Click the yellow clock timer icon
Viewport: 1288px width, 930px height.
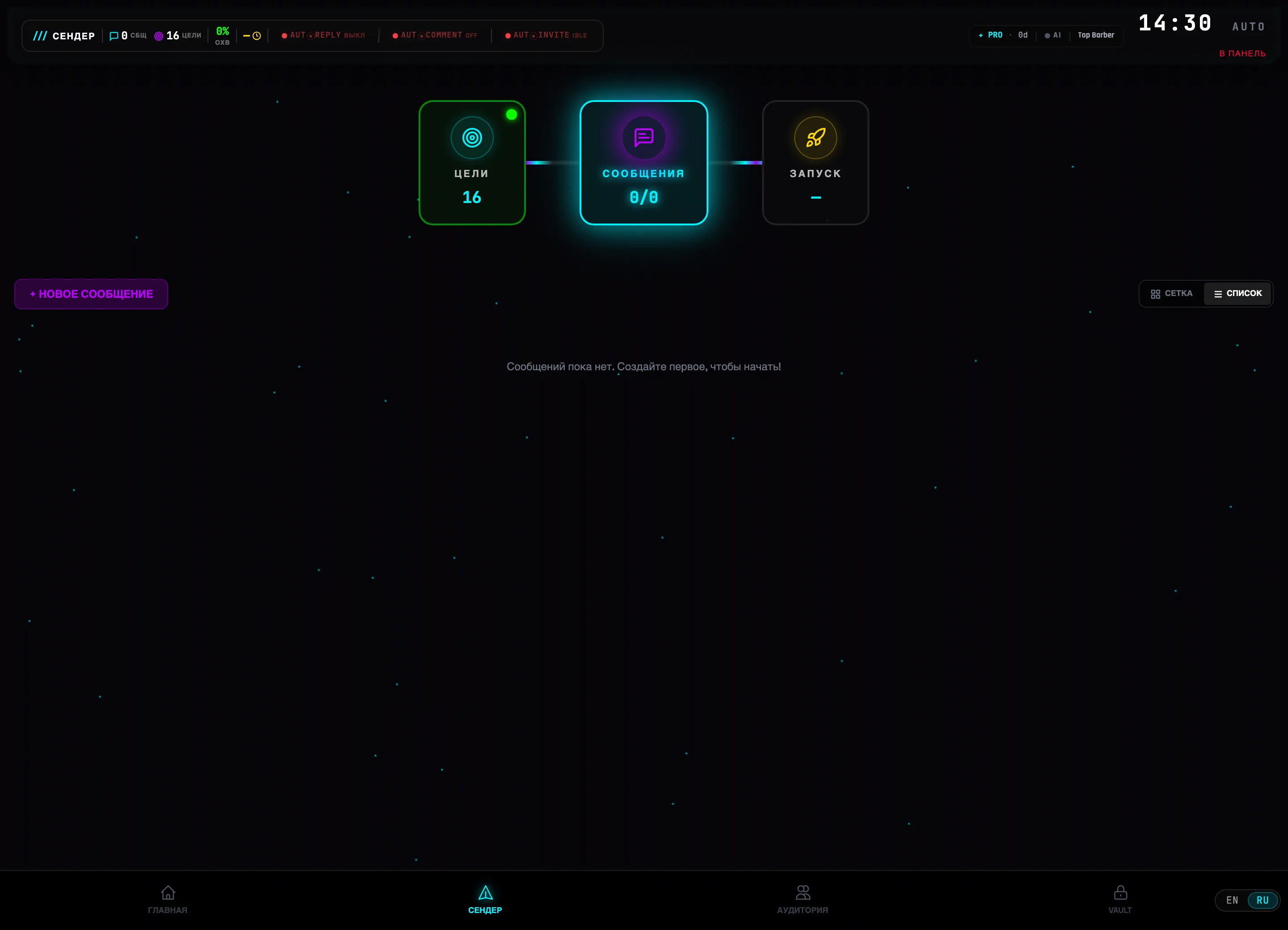[257, 36]
